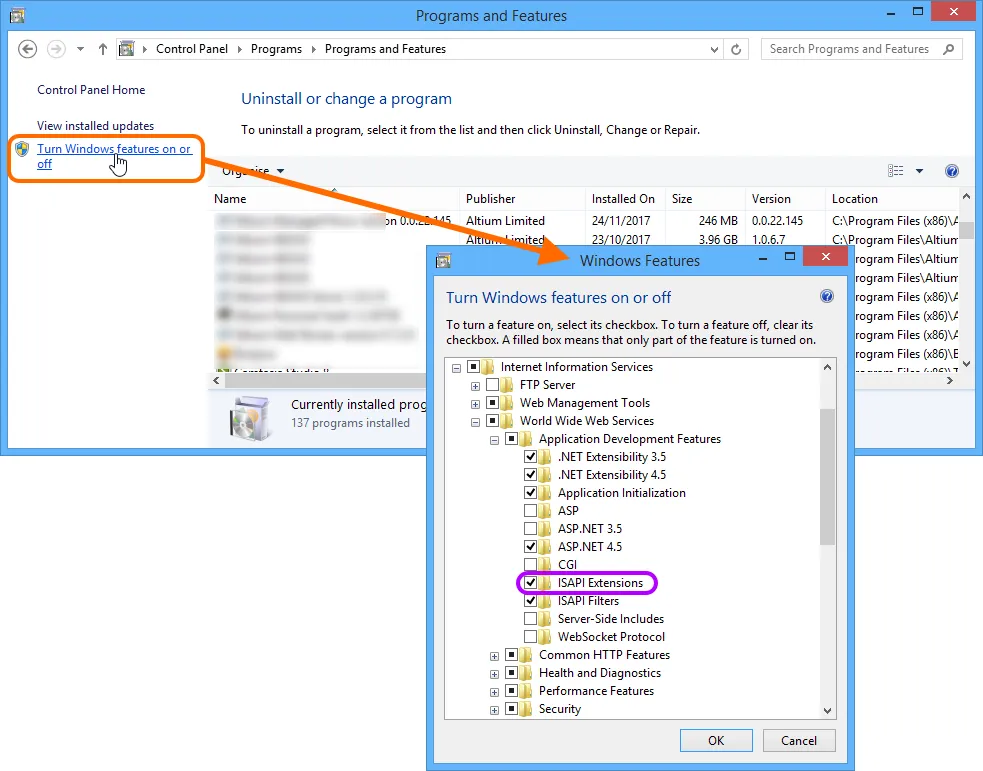Image resolution: width=983 pixels, height=771 pixels.
Task: Click the Back arrow in Programs and Features
Action: point(27,49)
